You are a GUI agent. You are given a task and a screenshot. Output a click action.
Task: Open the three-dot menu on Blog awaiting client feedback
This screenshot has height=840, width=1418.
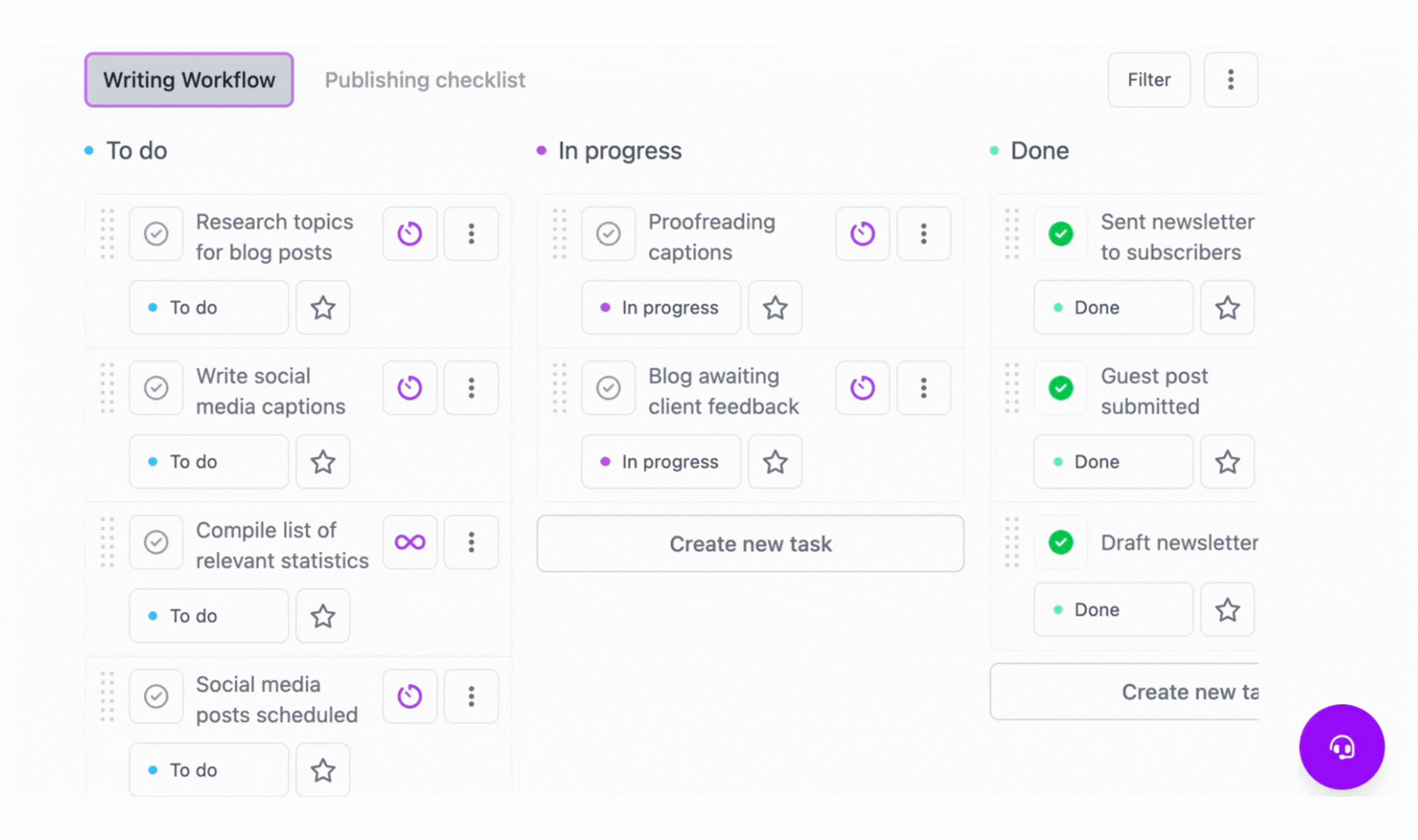coord(924,388)
